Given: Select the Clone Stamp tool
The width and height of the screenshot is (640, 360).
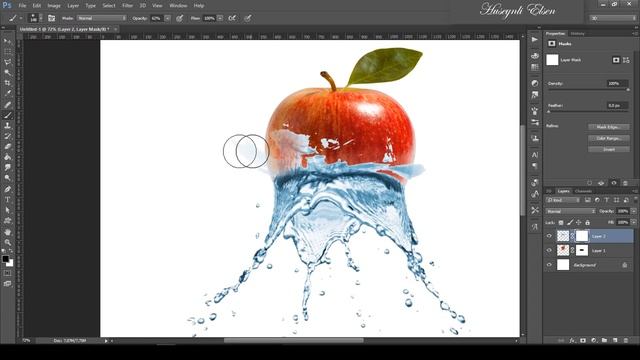Looking at the screenshot, I should 7,126.
